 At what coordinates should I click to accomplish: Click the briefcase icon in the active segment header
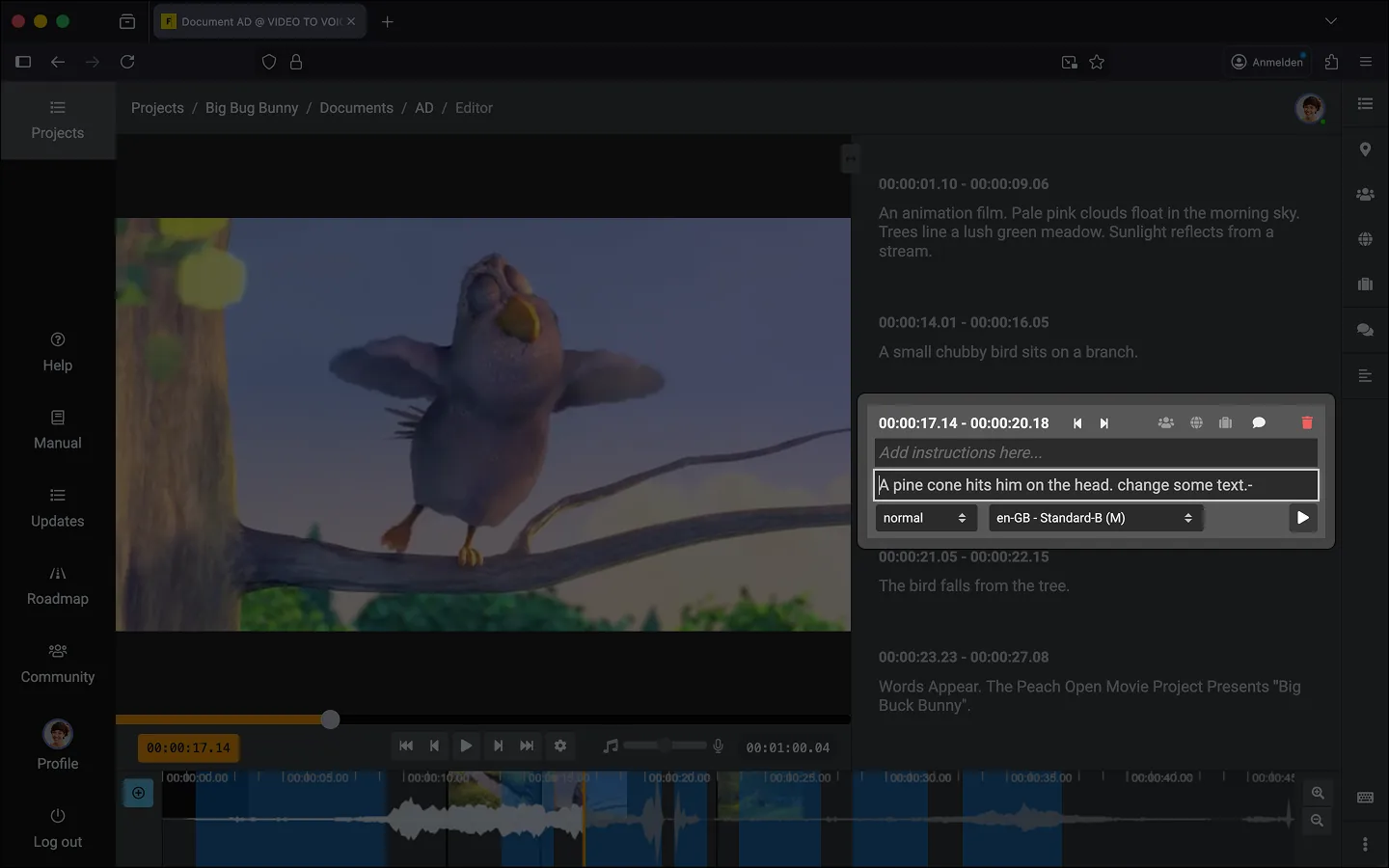click(x=1226, y=422)
